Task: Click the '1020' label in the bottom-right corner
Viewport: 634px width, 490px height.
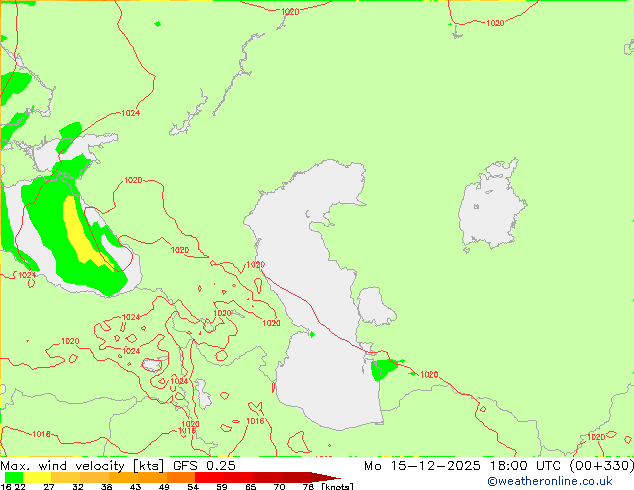Action: [596, 437]
